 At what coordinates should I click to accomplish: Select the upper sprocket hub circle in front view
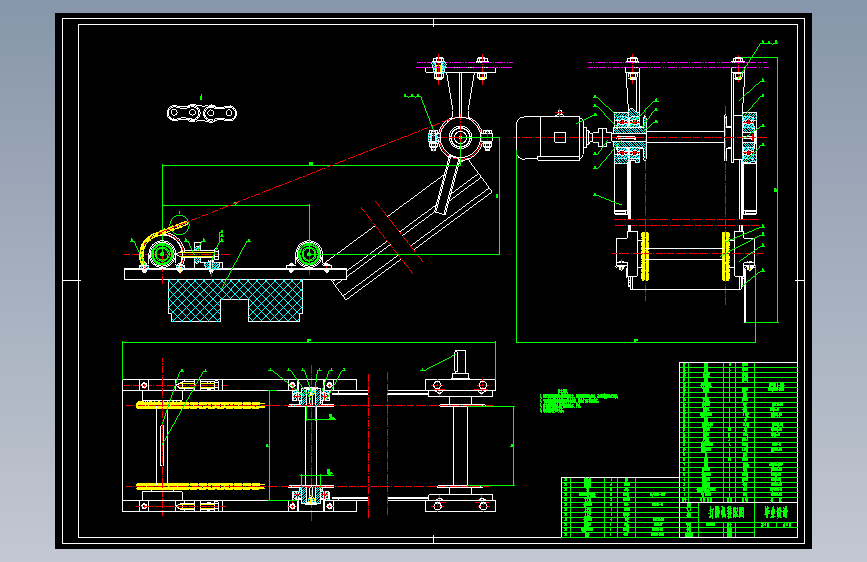[460, 137]
